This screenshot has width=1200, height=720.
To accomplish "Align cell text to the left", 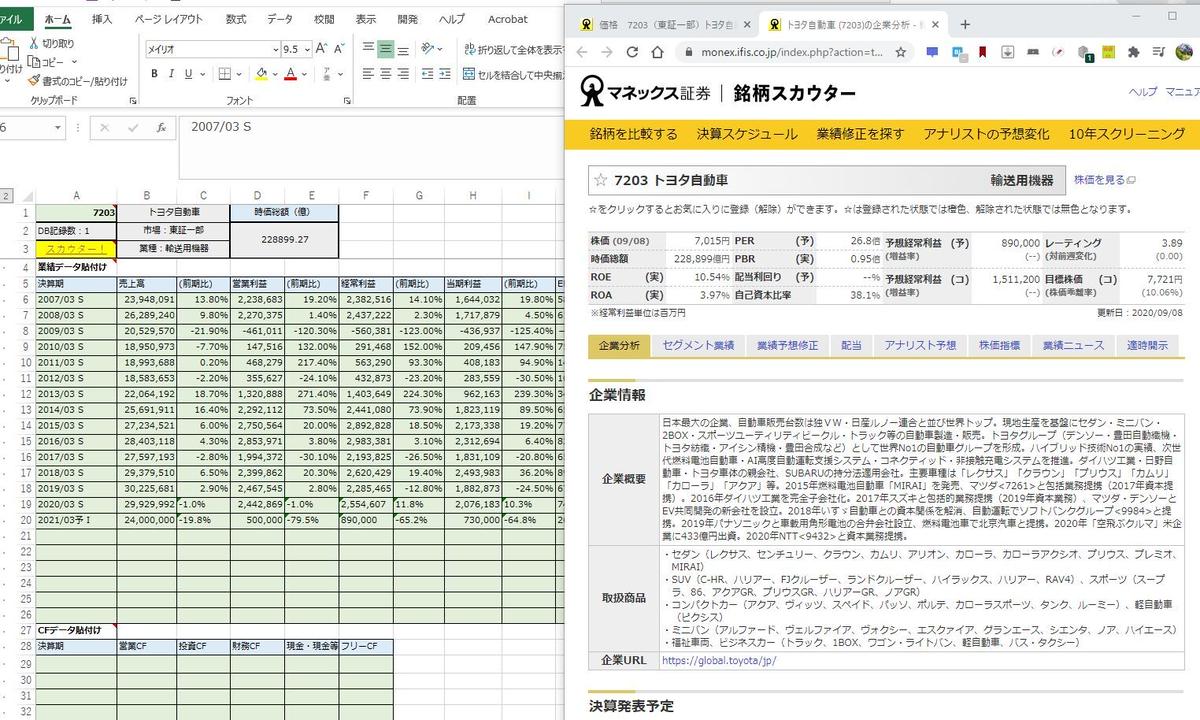I will point(368,74).
